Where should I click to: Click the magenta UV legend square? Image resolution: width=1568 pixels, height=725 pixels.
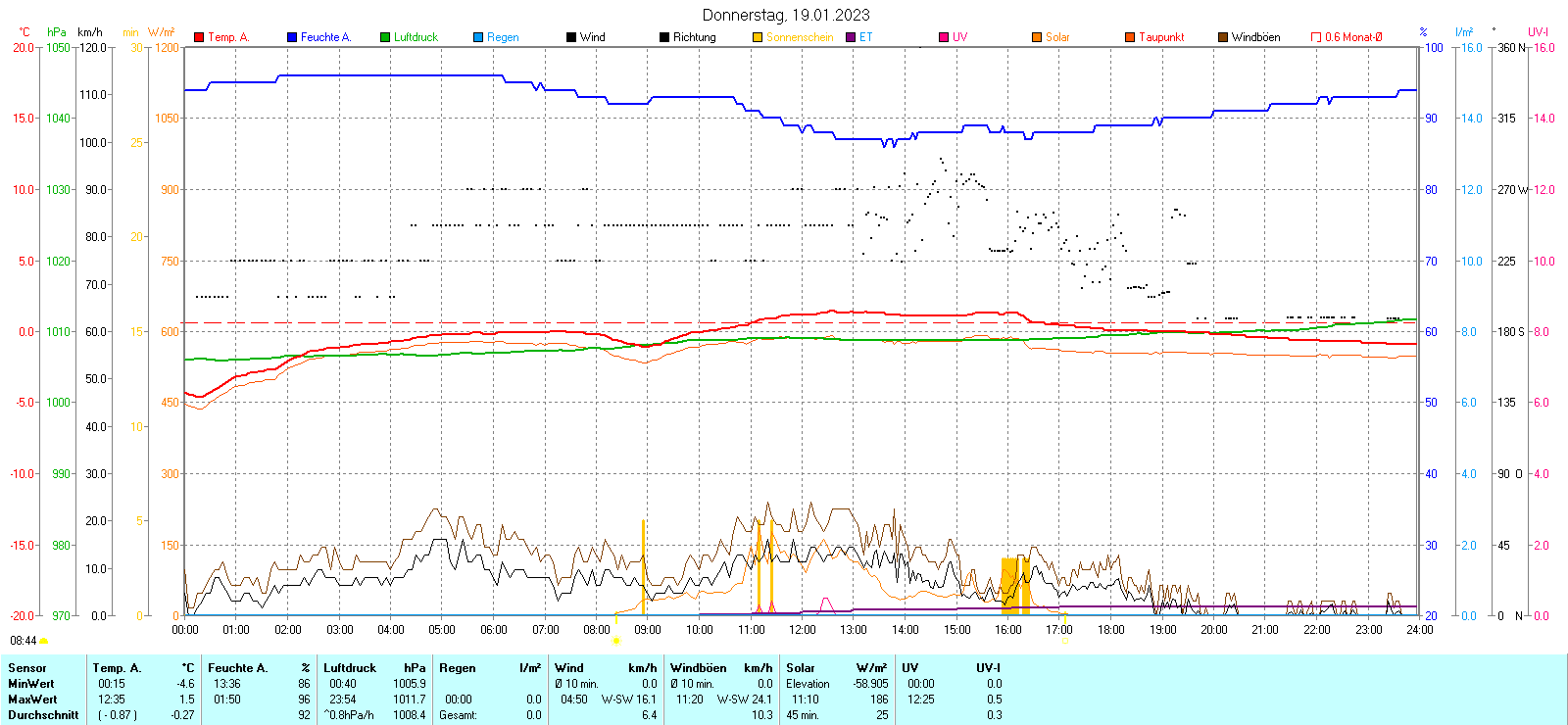(944, 37)
